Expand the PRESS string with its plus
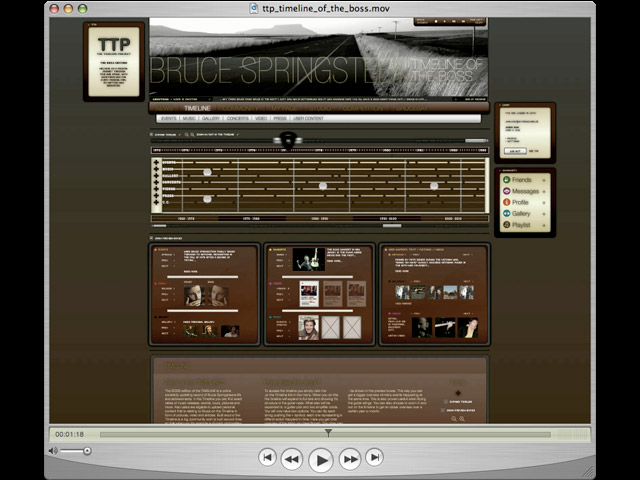 click(156, 196)
